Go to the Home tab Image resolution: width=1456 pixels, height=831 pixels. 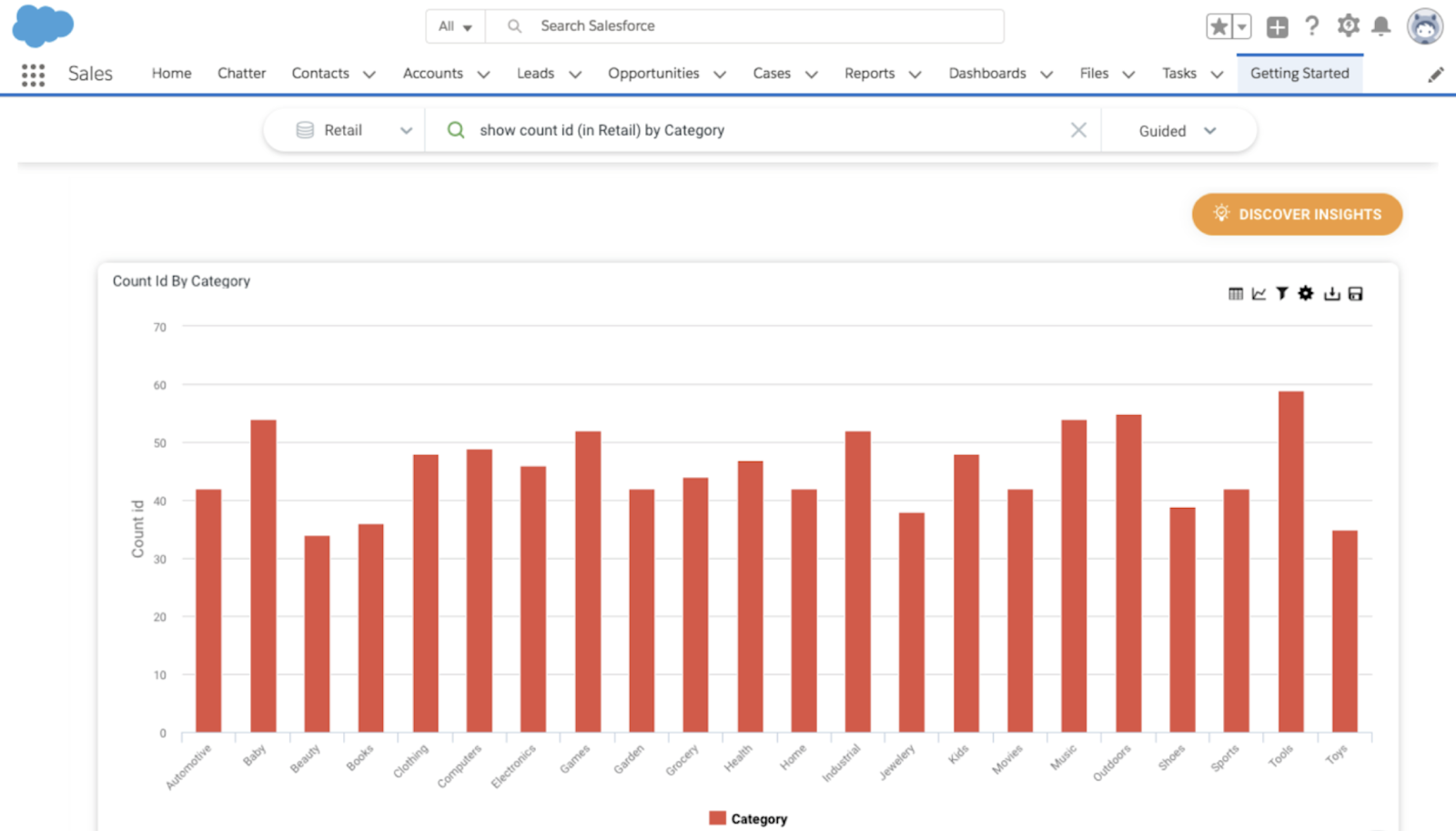(171, 74)
